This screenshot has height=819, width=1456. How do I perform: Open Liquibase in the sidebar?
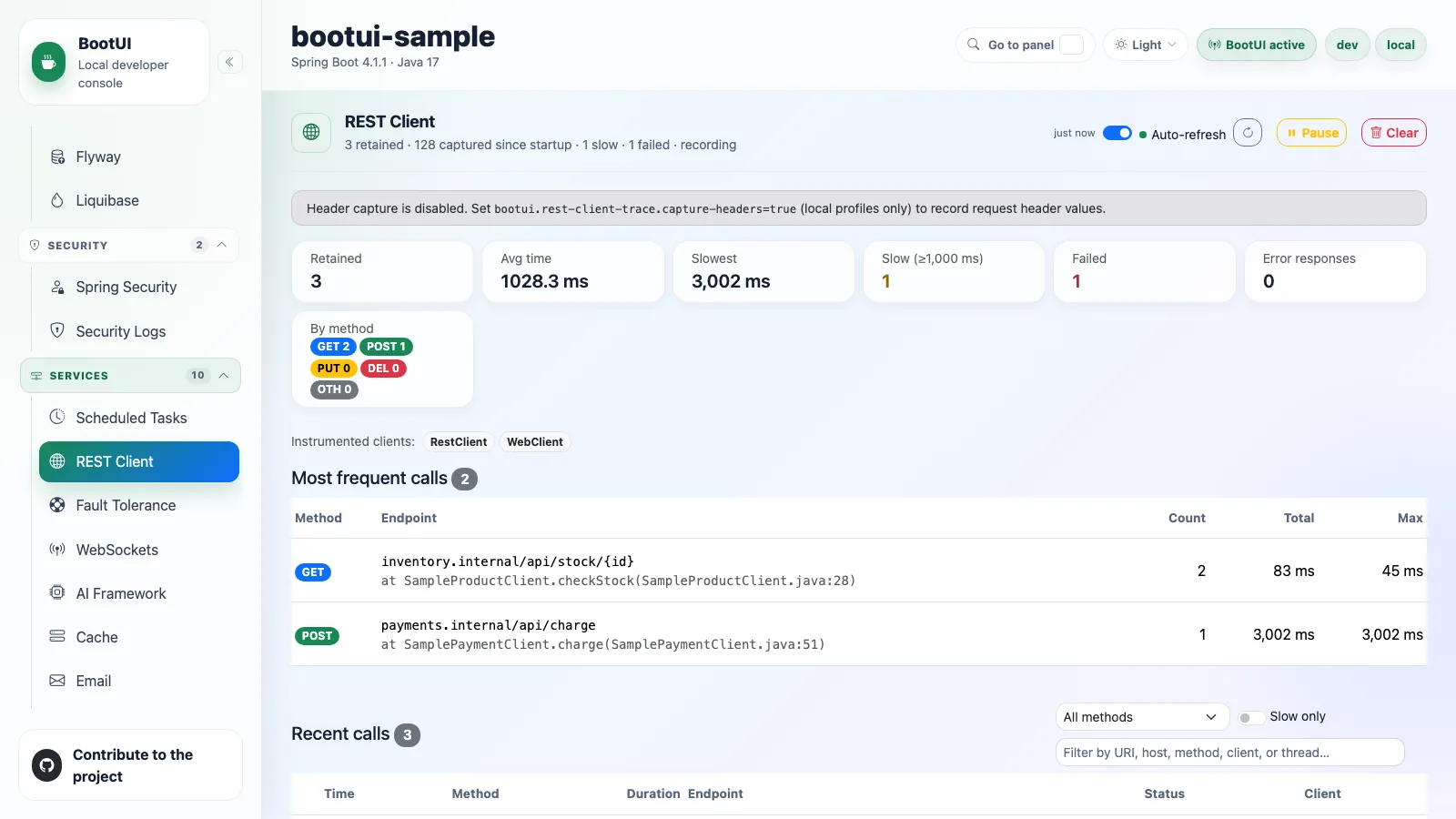pyautogui.click(x=139, y=200)
